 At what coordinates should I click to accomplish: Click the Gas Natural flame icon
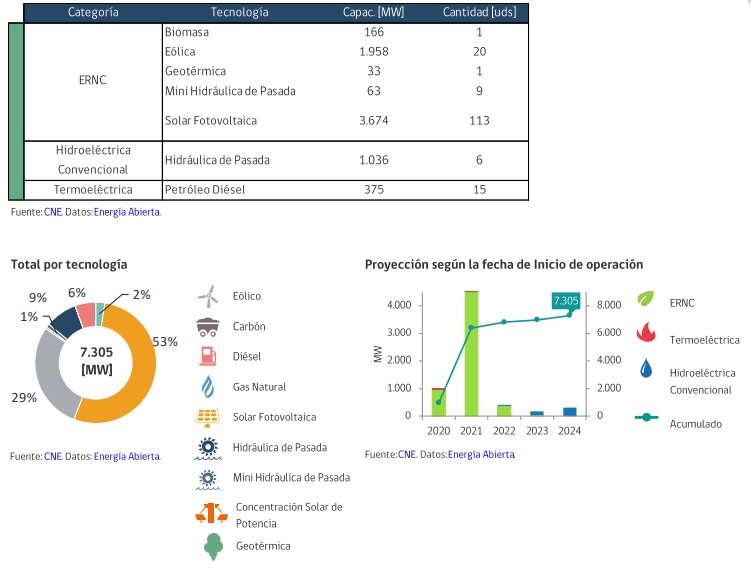click(x=208, y=386)
